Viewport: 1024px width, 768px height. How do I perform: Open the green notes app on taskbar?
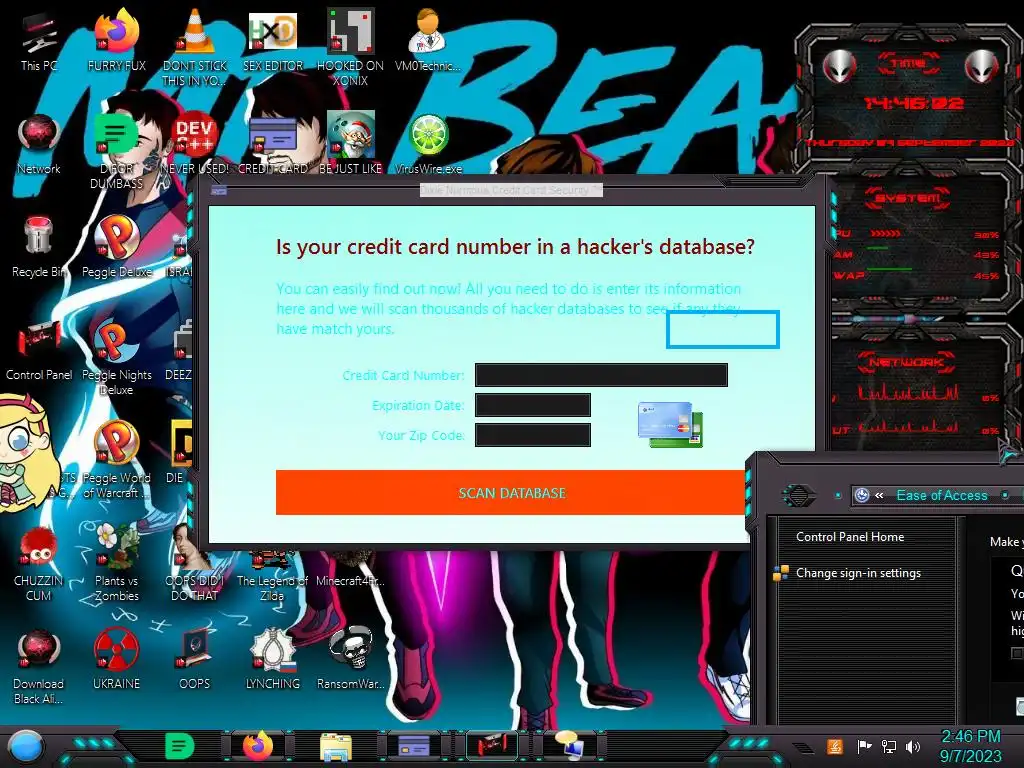pos(180,746)
